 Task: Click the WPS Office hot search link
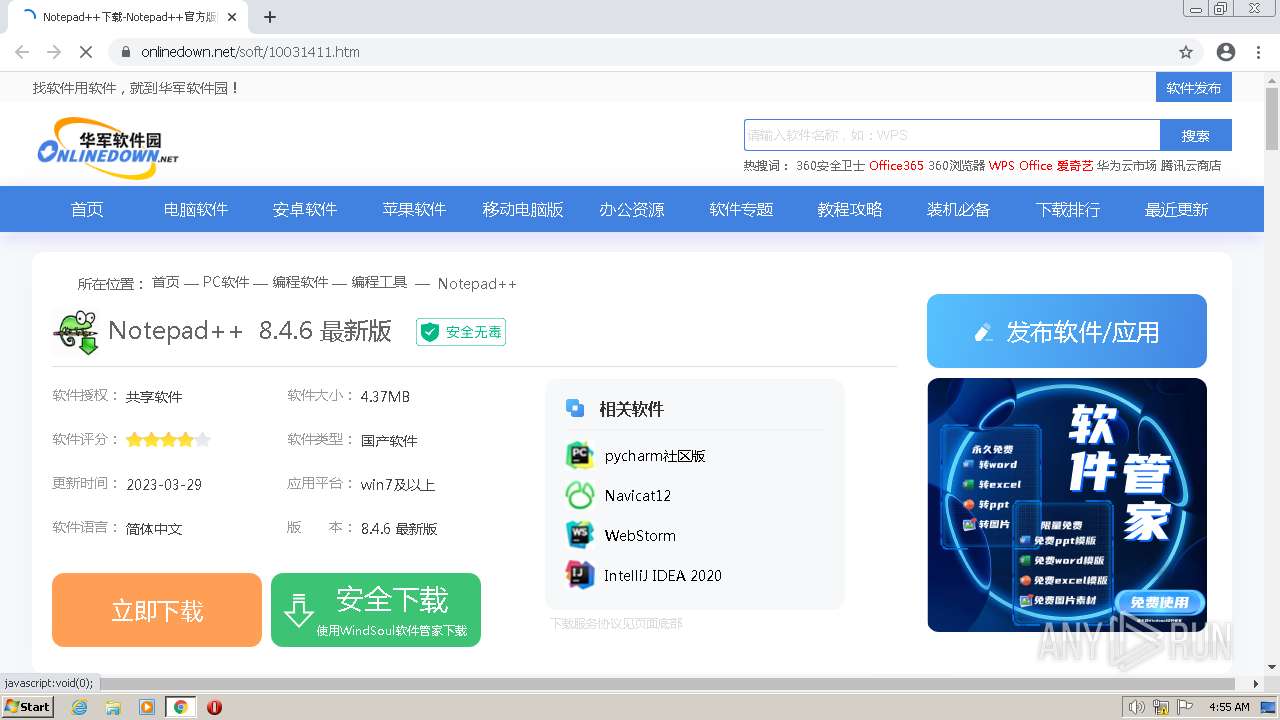(1021, 166)
